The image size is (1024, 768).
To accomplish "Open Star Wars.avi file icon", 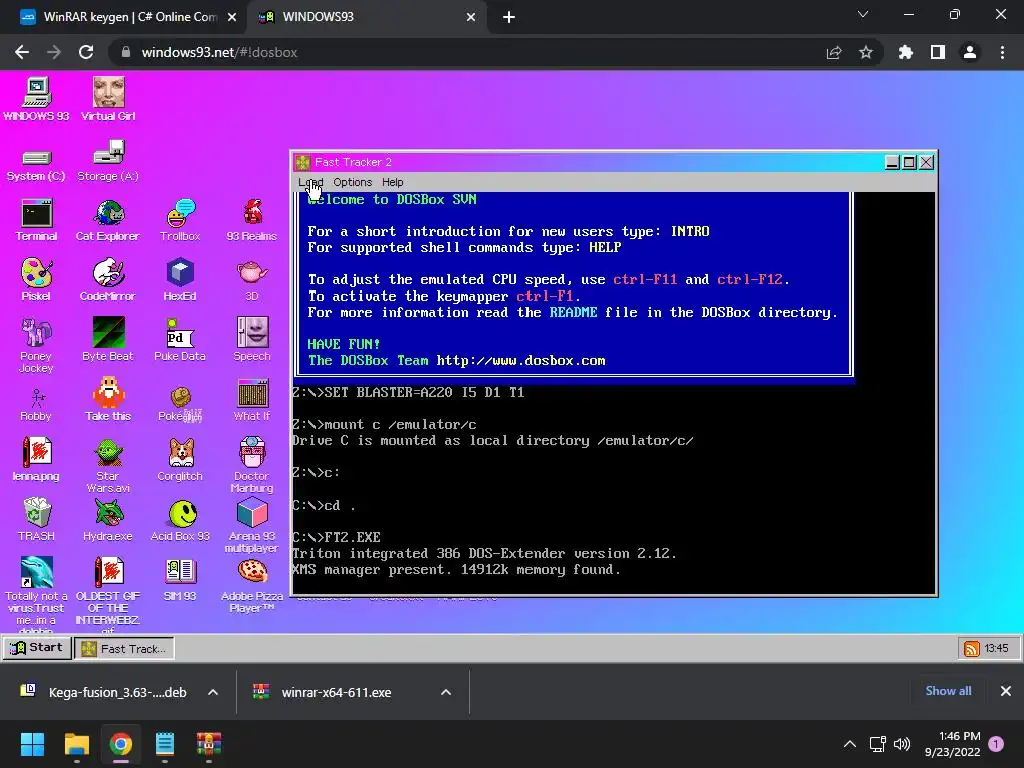I will [108, 466].
